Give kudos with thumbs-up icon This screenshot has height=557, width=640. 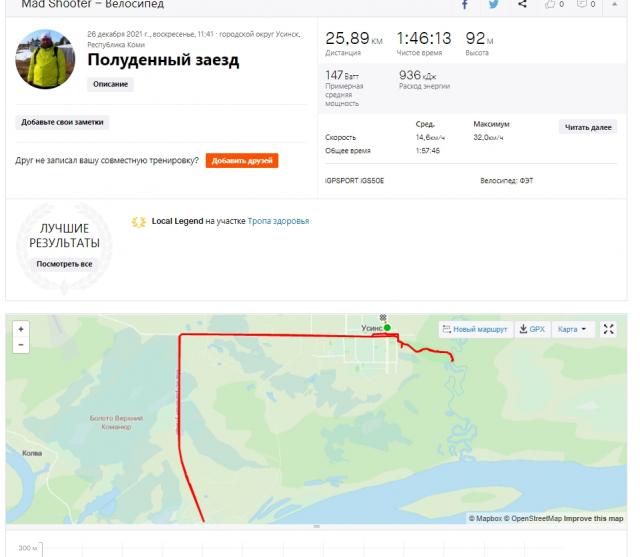click(551, 4)
